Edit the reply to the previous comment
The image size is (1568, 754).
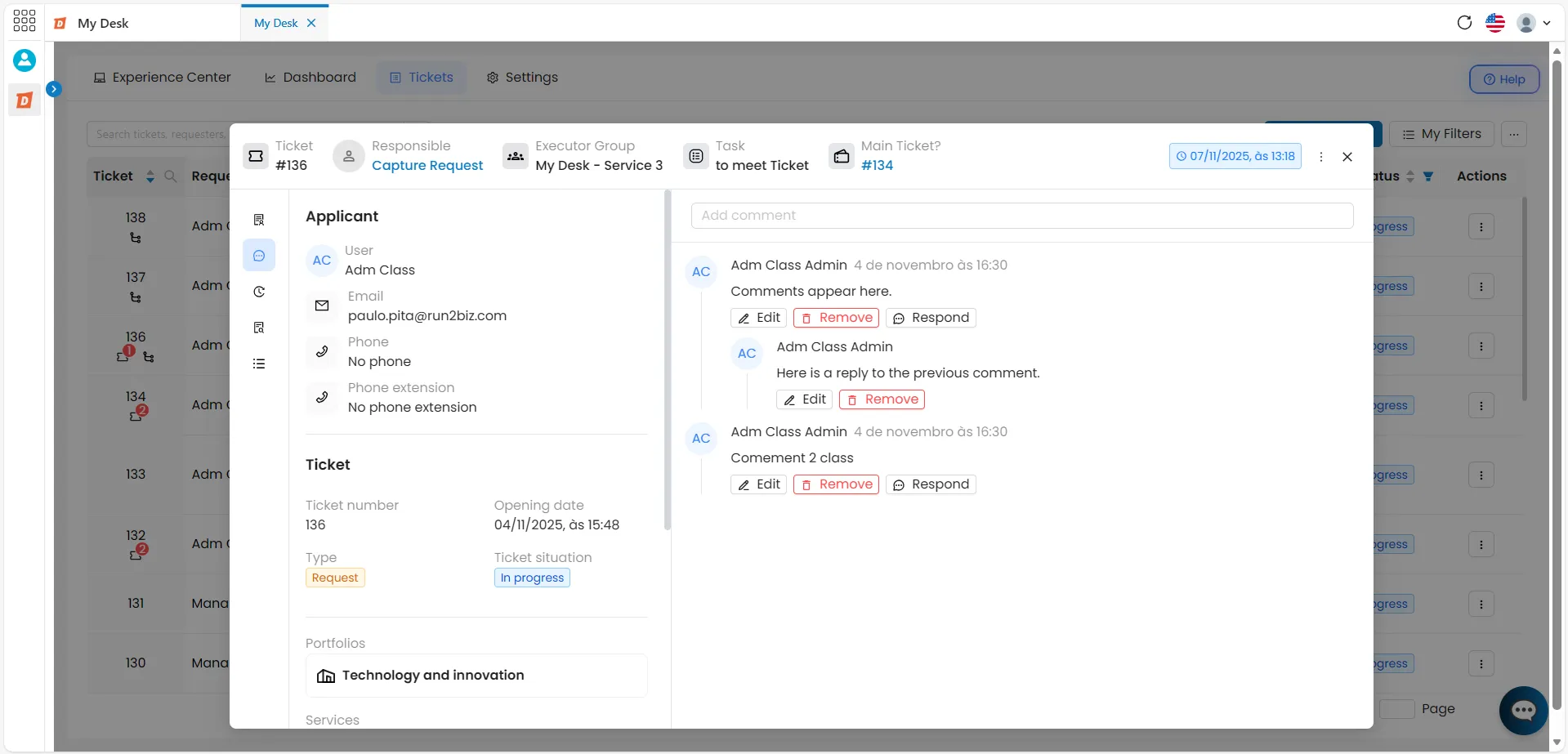click(804, 399)
